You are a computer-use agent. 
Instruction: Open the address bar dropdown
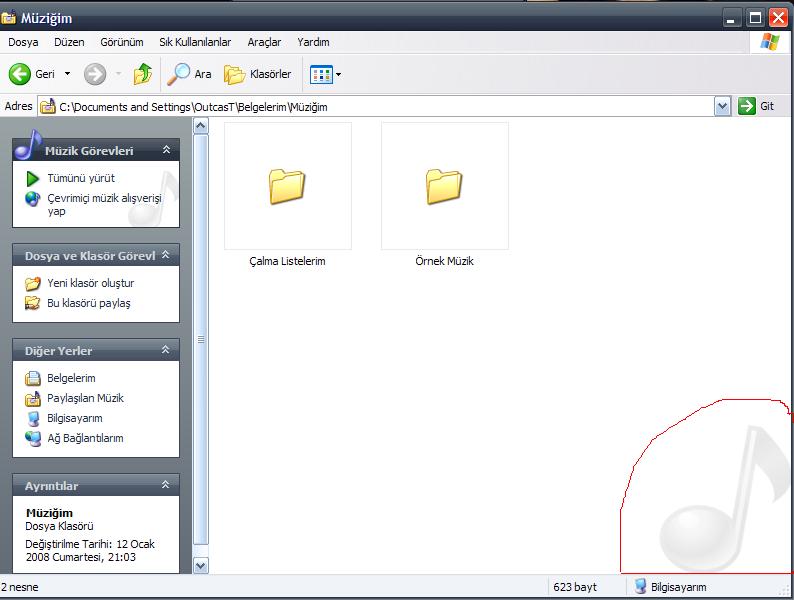click(x=723, y=106)
